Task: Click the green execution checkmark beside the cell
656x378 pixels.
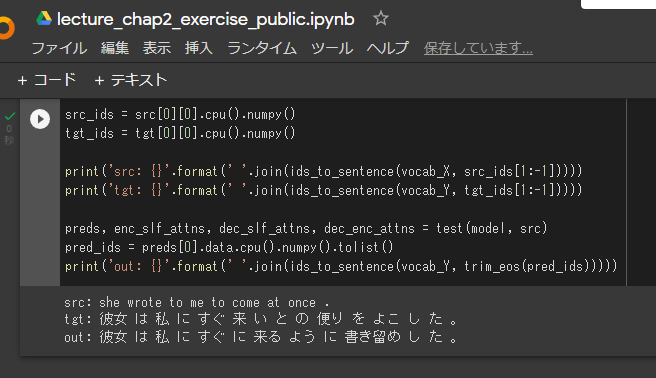Action: tap(10, 116)
